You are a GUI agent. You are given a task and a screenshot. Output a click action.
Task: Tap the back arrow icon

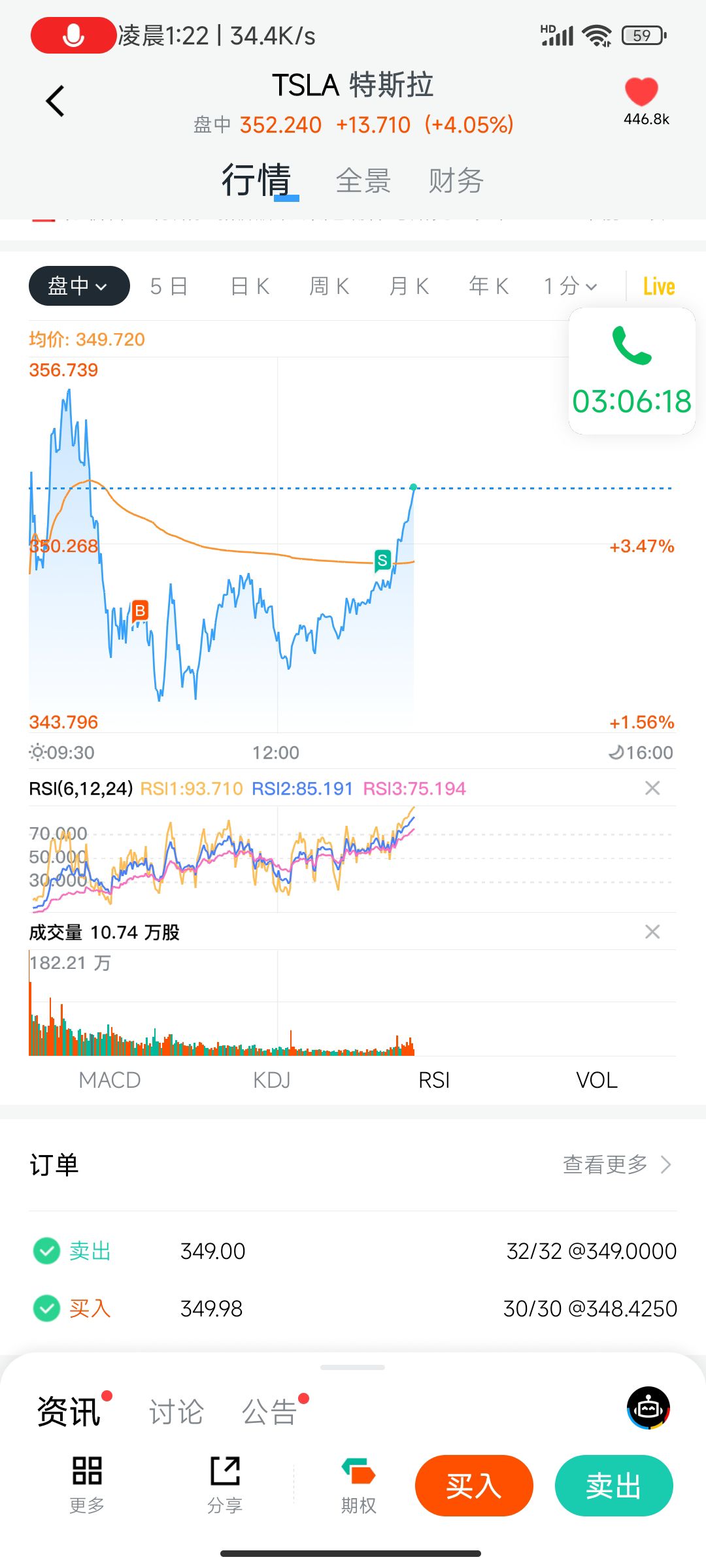[56, 101]
